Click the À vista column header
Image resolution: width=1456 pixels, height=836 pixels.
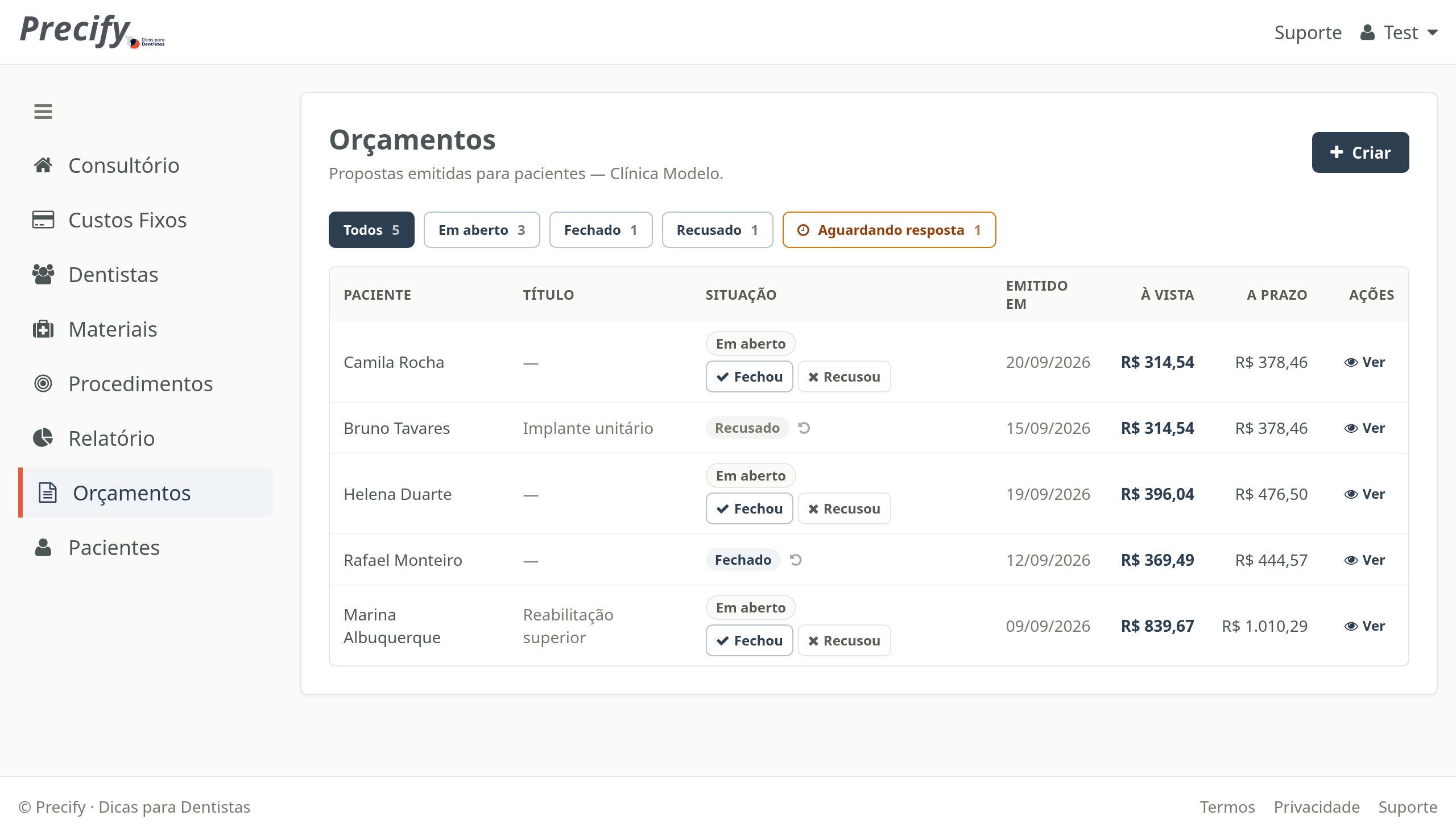tap(1167, 295)
